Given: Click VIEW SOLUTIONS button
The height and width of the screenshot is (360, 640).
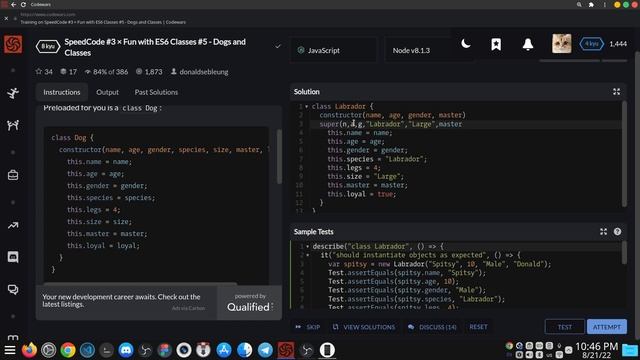Looking at the screenshot, I should (364, 327).
